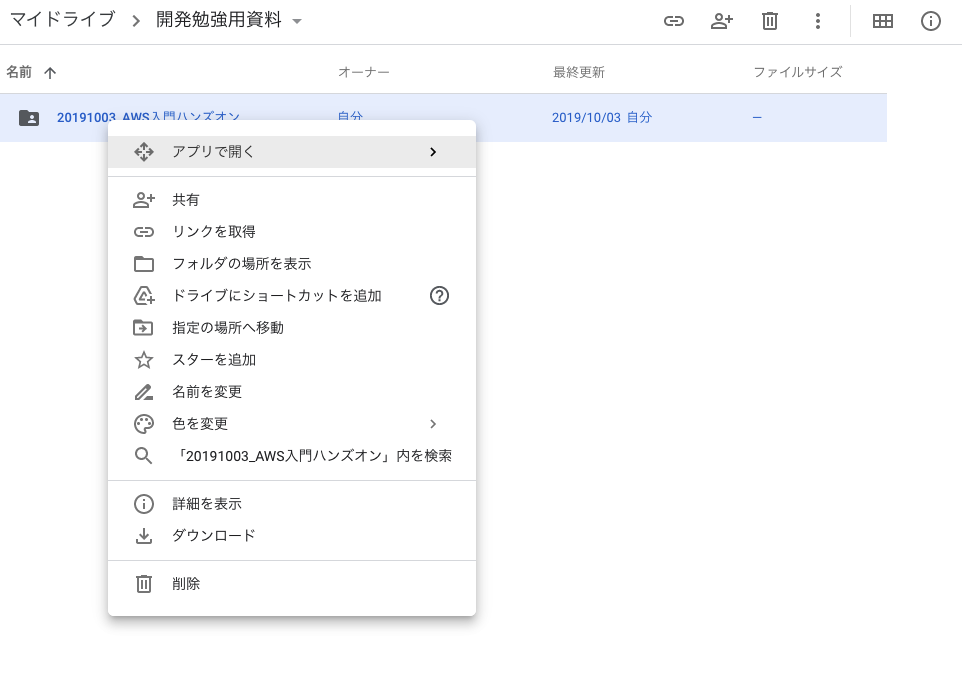Expand the アプリで開く submenu
The image size is (962, 685).
click(432, 152)
